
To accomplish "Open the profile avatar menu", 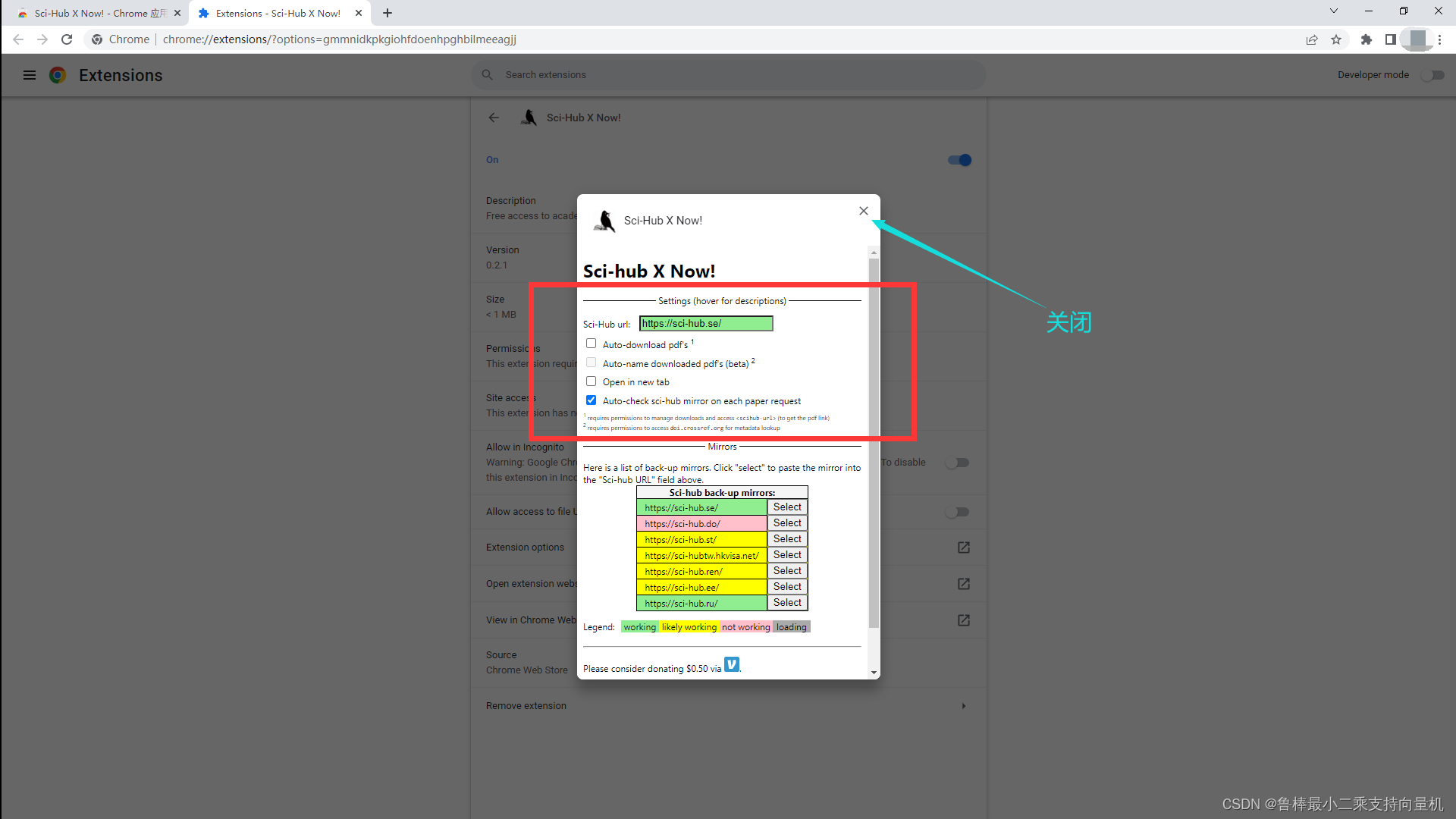I will pyautogui.click(x=1417, y=39).
